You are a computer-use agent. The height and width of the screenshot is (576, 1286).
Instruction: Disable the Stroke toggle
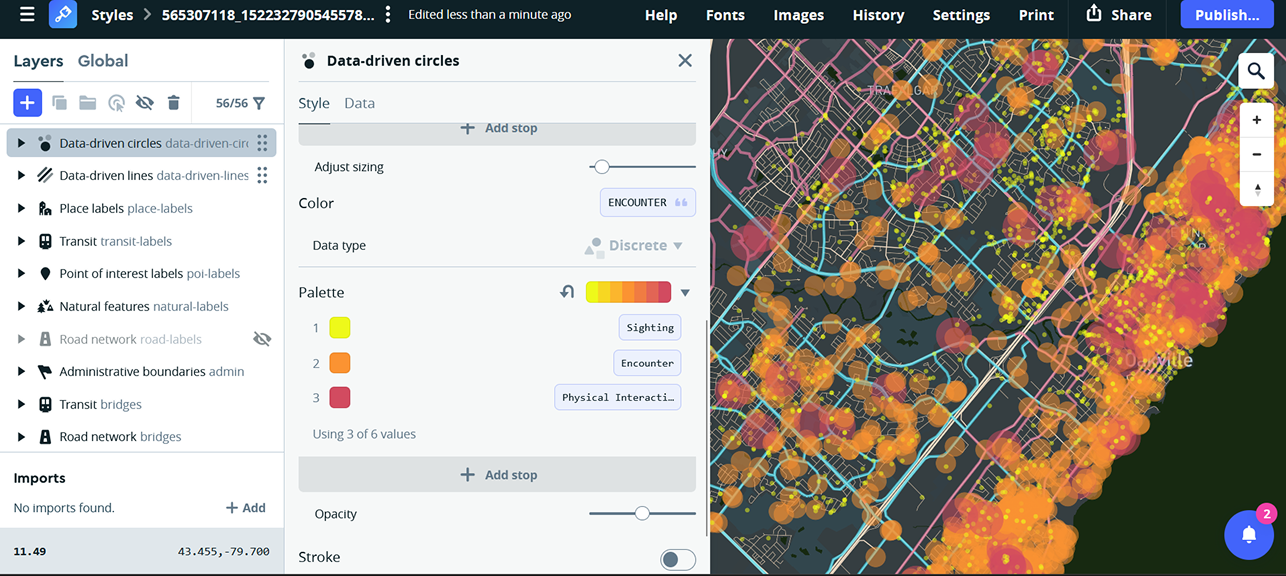tap(677, 559)
